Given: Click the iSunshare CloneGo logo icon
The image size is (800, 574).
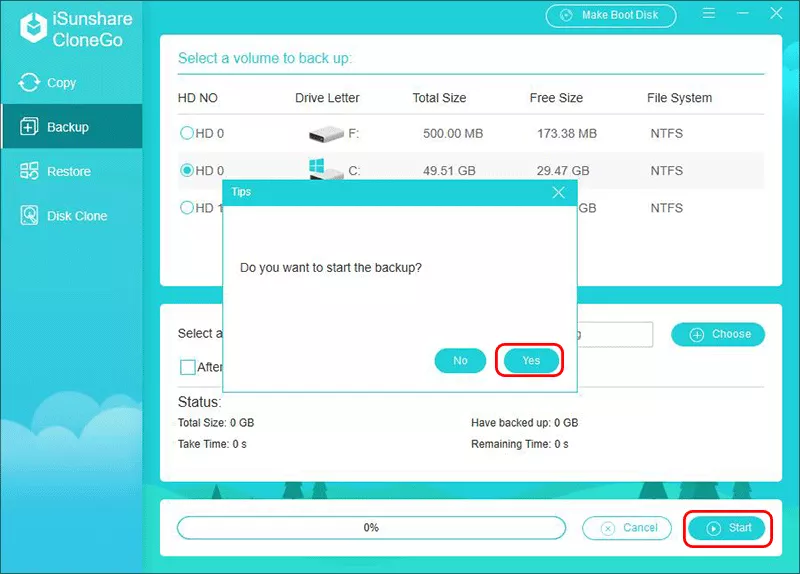Looking at the screenshot, I should click(x=33, y=28).
